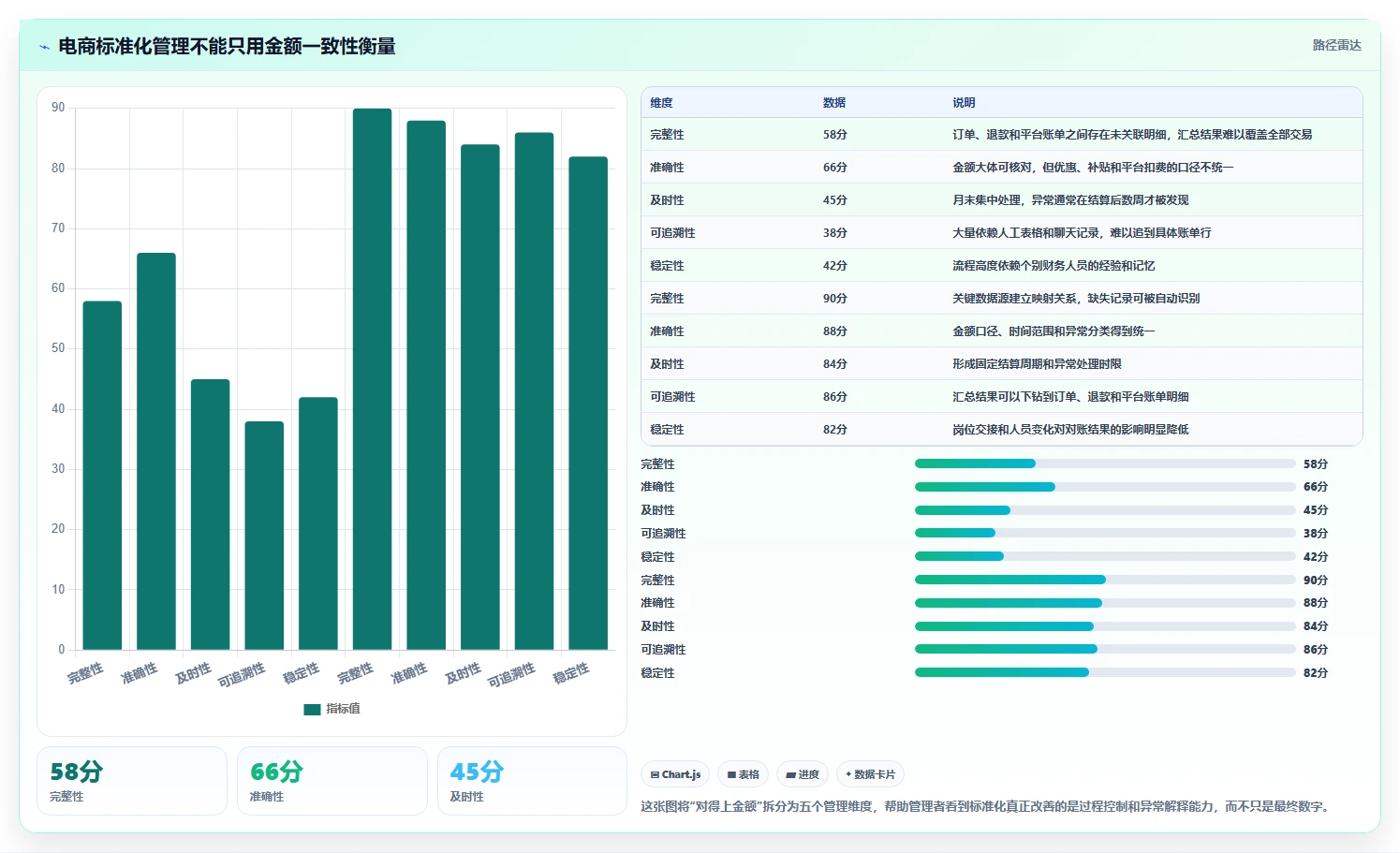Image resolution: width=1400 pixels, height=853 pixels.
Task: Click the y-axis tick label 90
Action: click(x=58, y=108)
